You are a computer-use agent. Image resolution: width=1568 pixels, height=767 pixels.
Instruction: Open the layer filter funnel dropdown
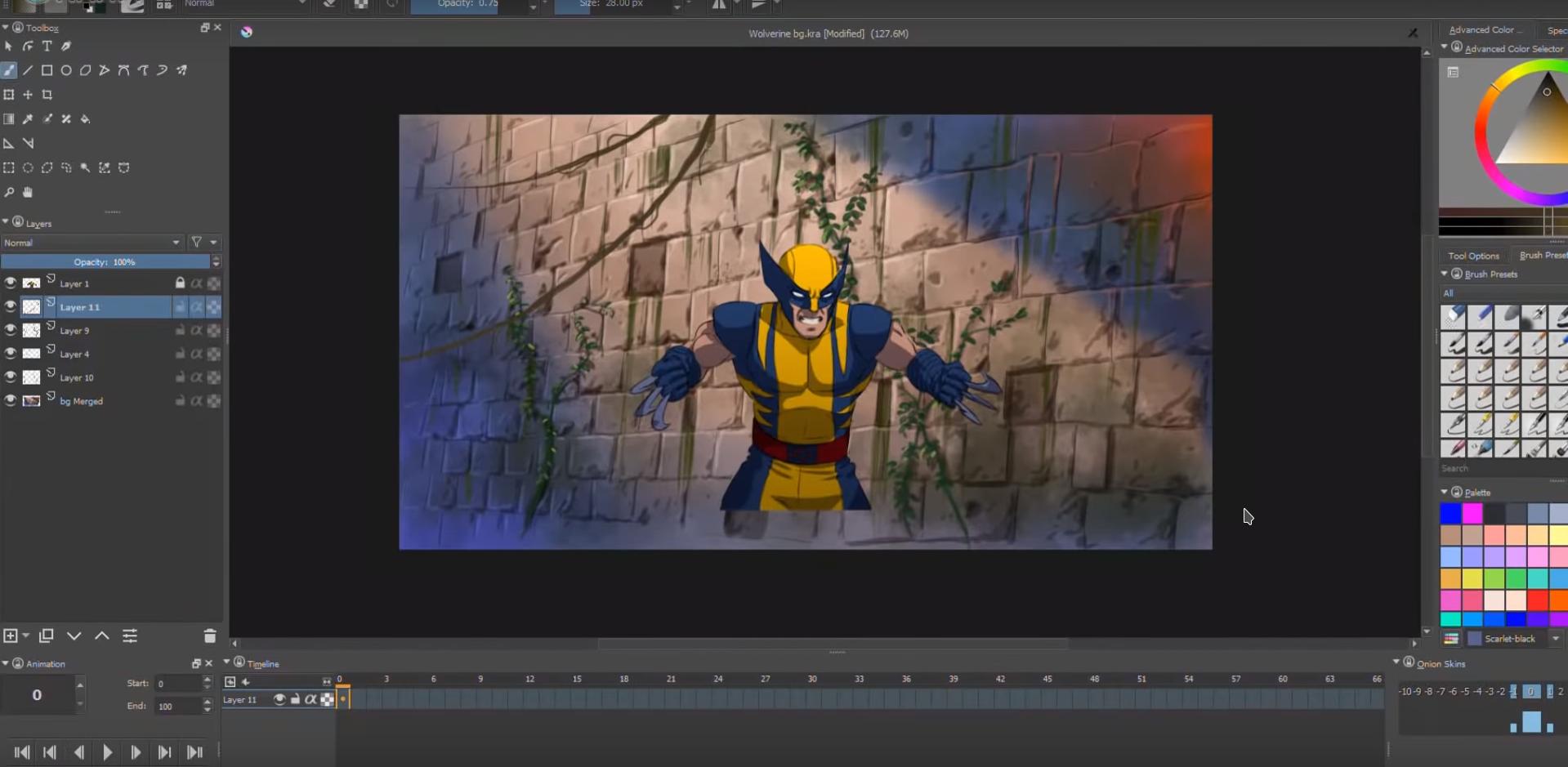(202, 243)
